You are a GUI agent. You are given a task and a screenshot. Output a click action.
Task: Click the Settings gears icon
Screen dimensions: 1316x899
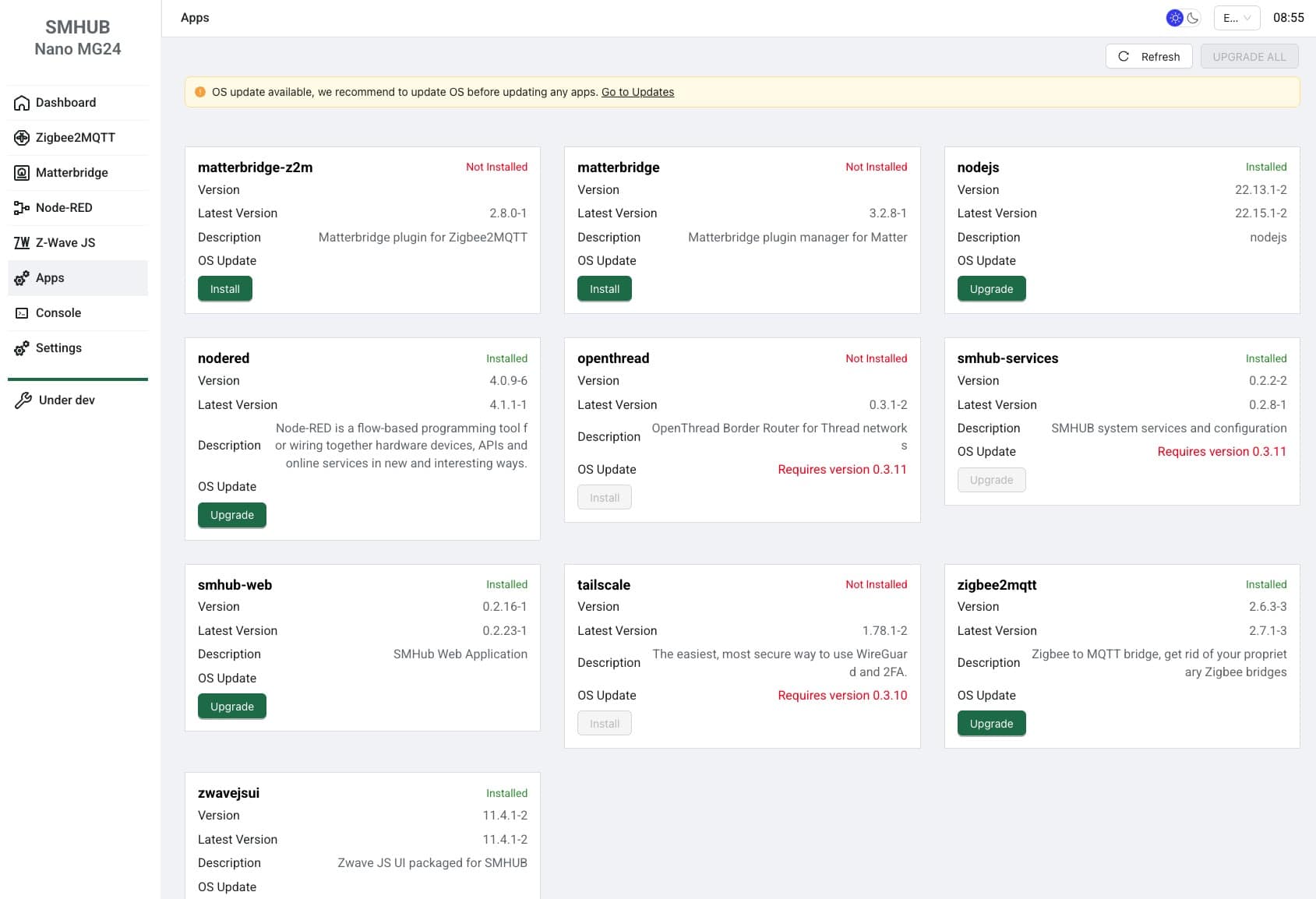point(22,348)
